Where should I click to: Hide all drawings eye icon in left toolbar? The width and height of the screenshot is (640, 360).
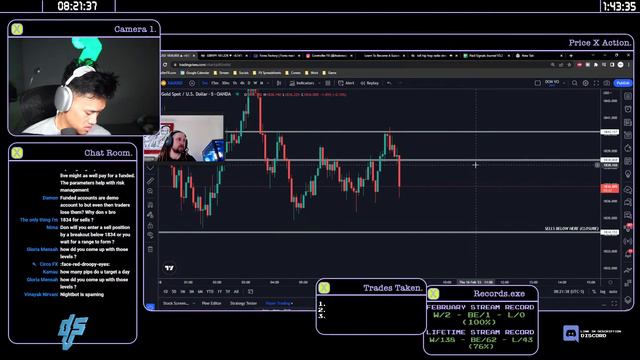click(x=151, y=235)
